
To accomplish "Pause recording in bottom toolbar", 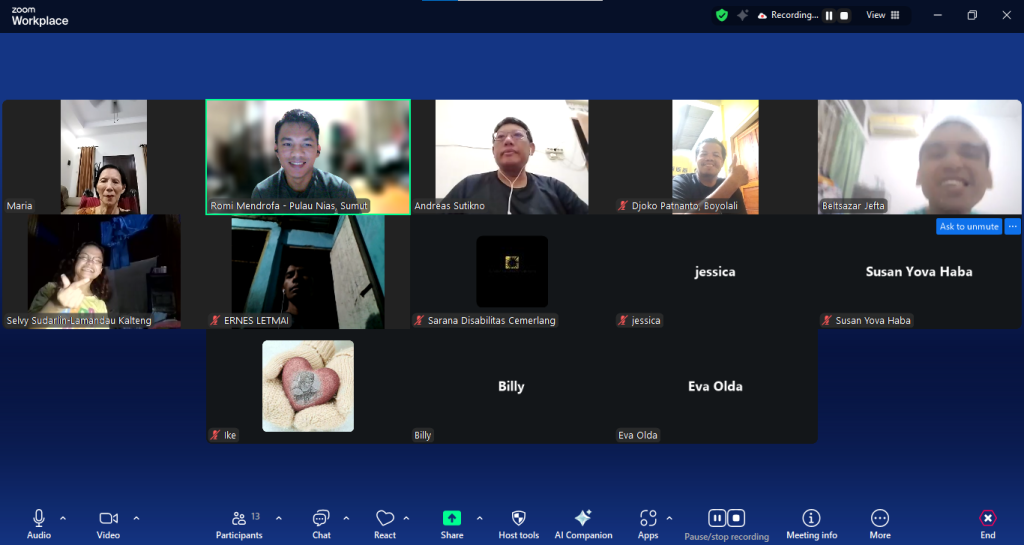I will [x=716, y=518].
